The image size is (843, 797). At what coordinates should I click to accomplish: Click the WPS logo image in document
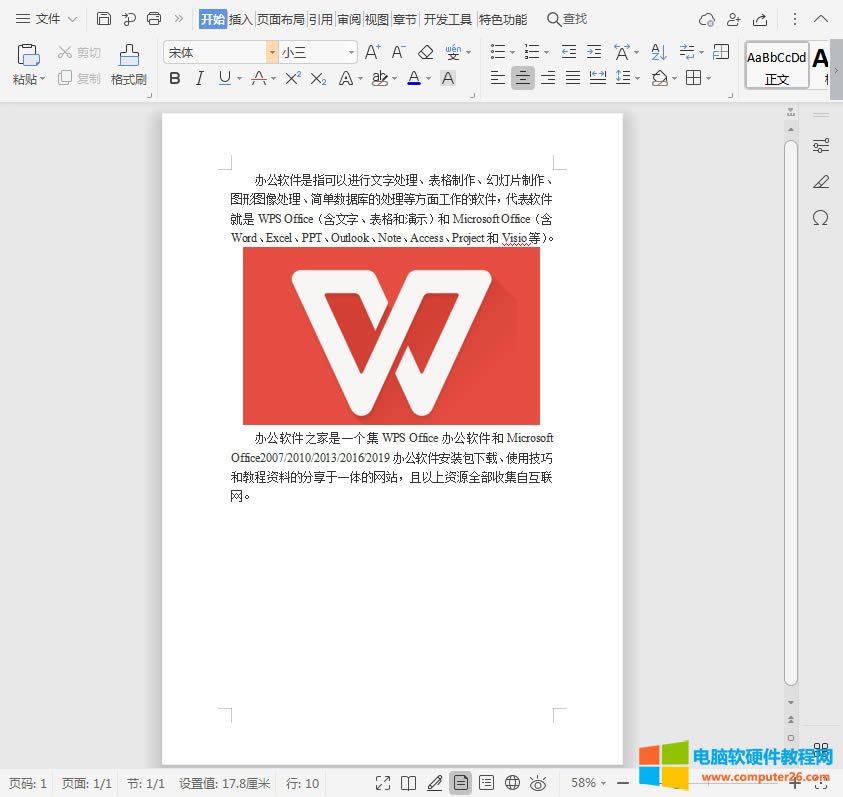(391, 336)
